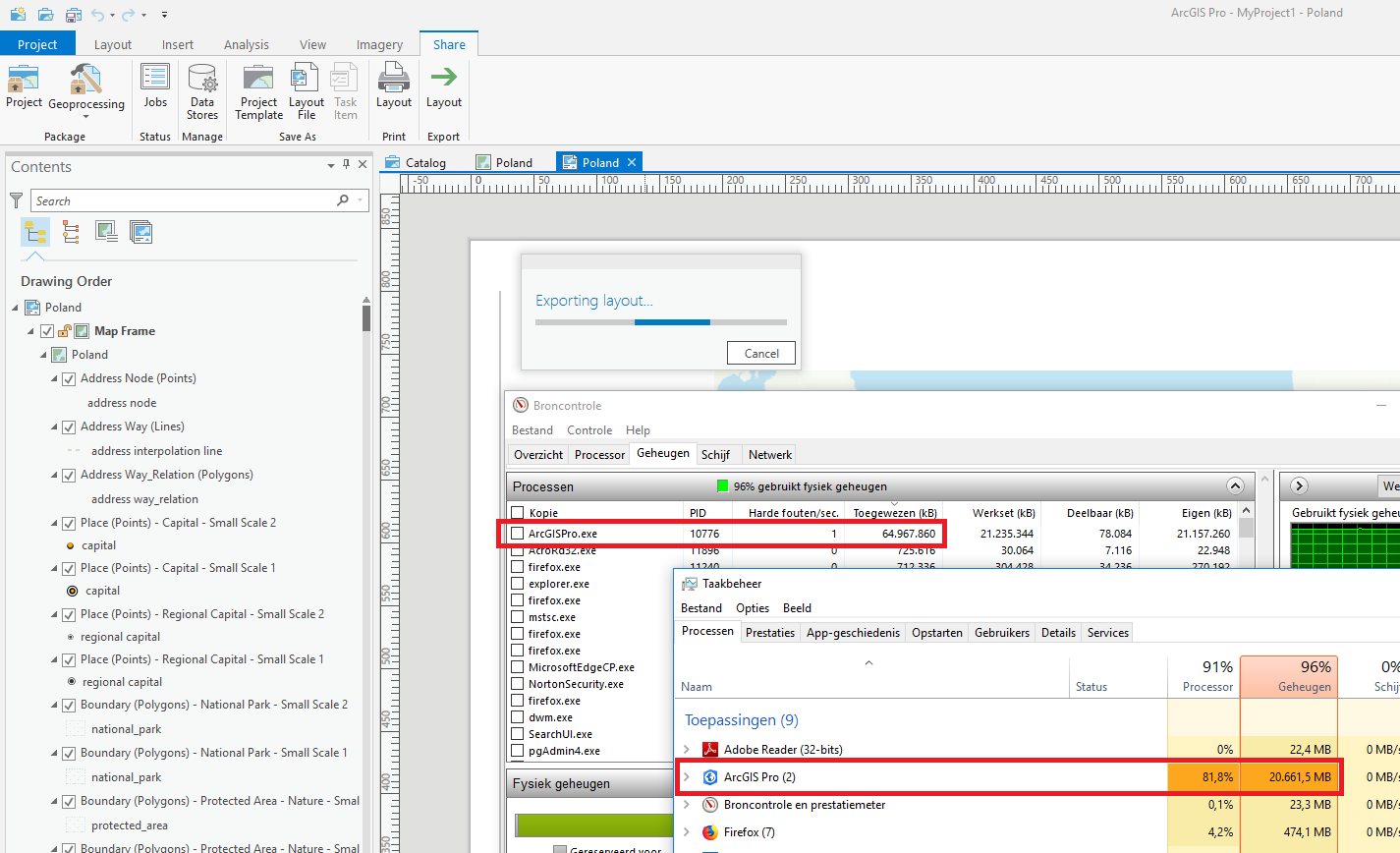Open the Jobs status button
1400x853 pixels.
coord(155,86)
